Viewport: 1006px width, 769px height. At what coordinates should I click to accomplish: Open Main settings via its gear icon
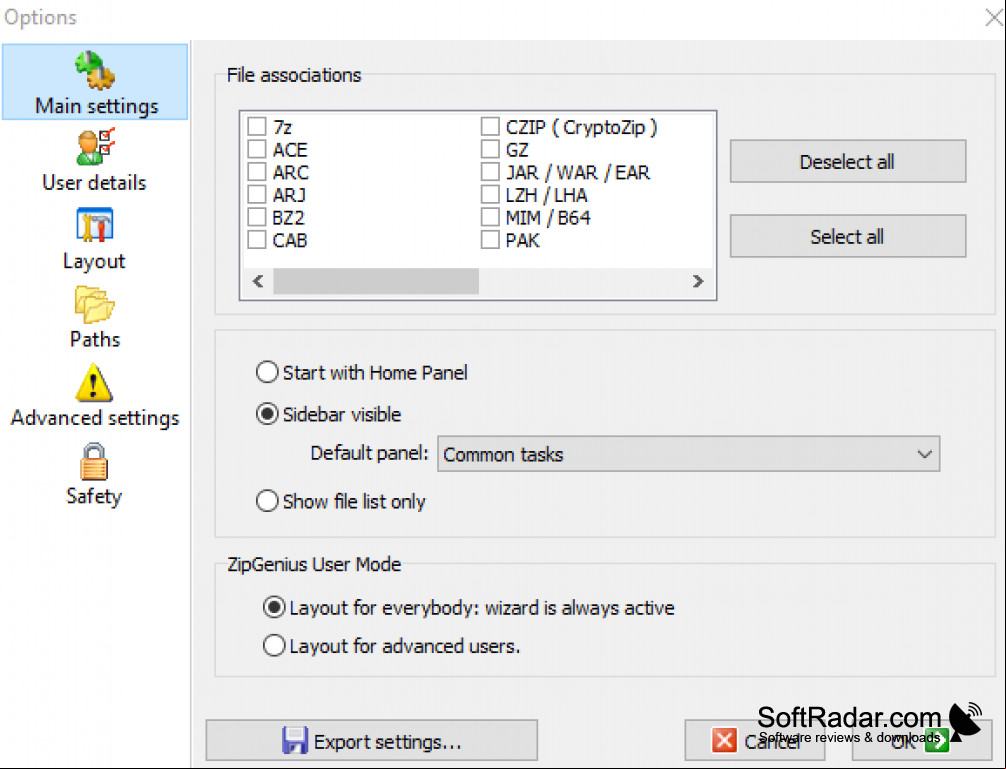click(x=95, y=69)
